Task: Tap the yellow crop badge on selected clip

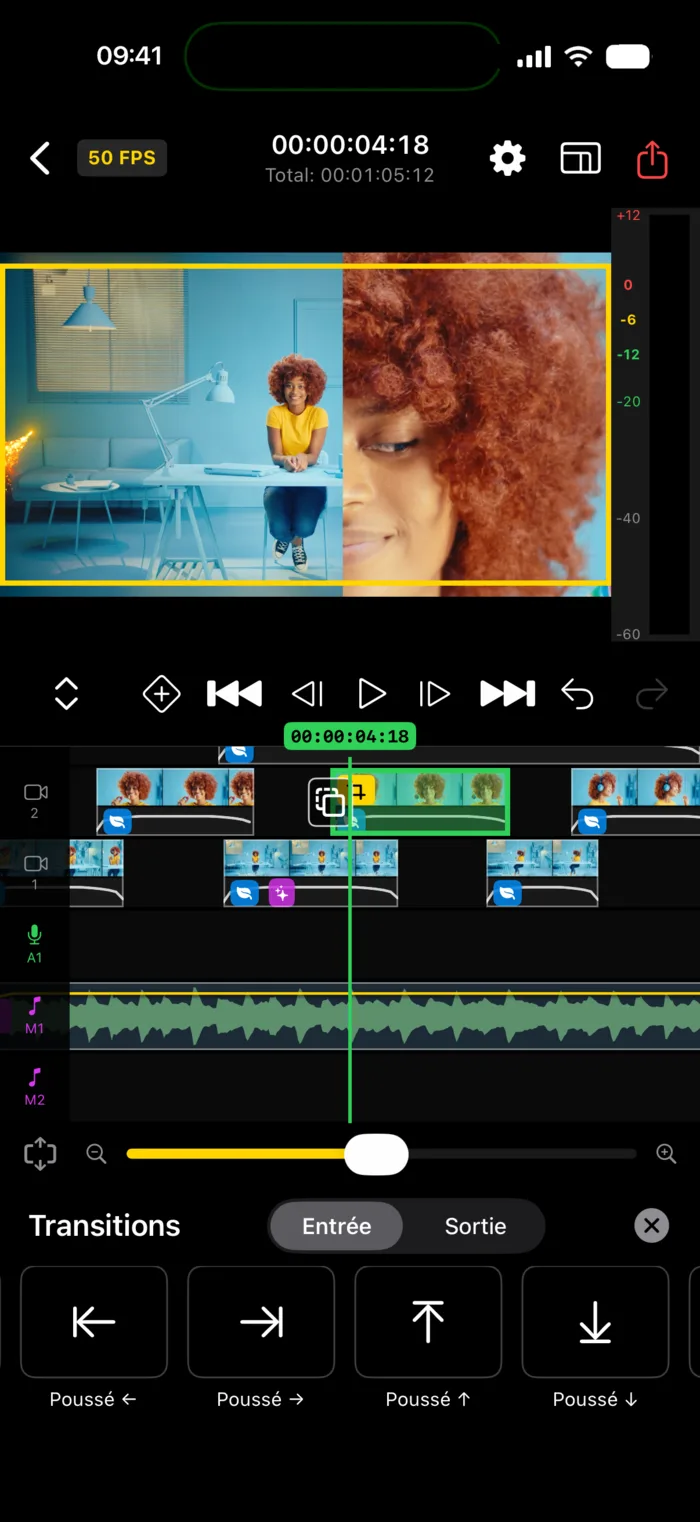Action: (358, 791)
